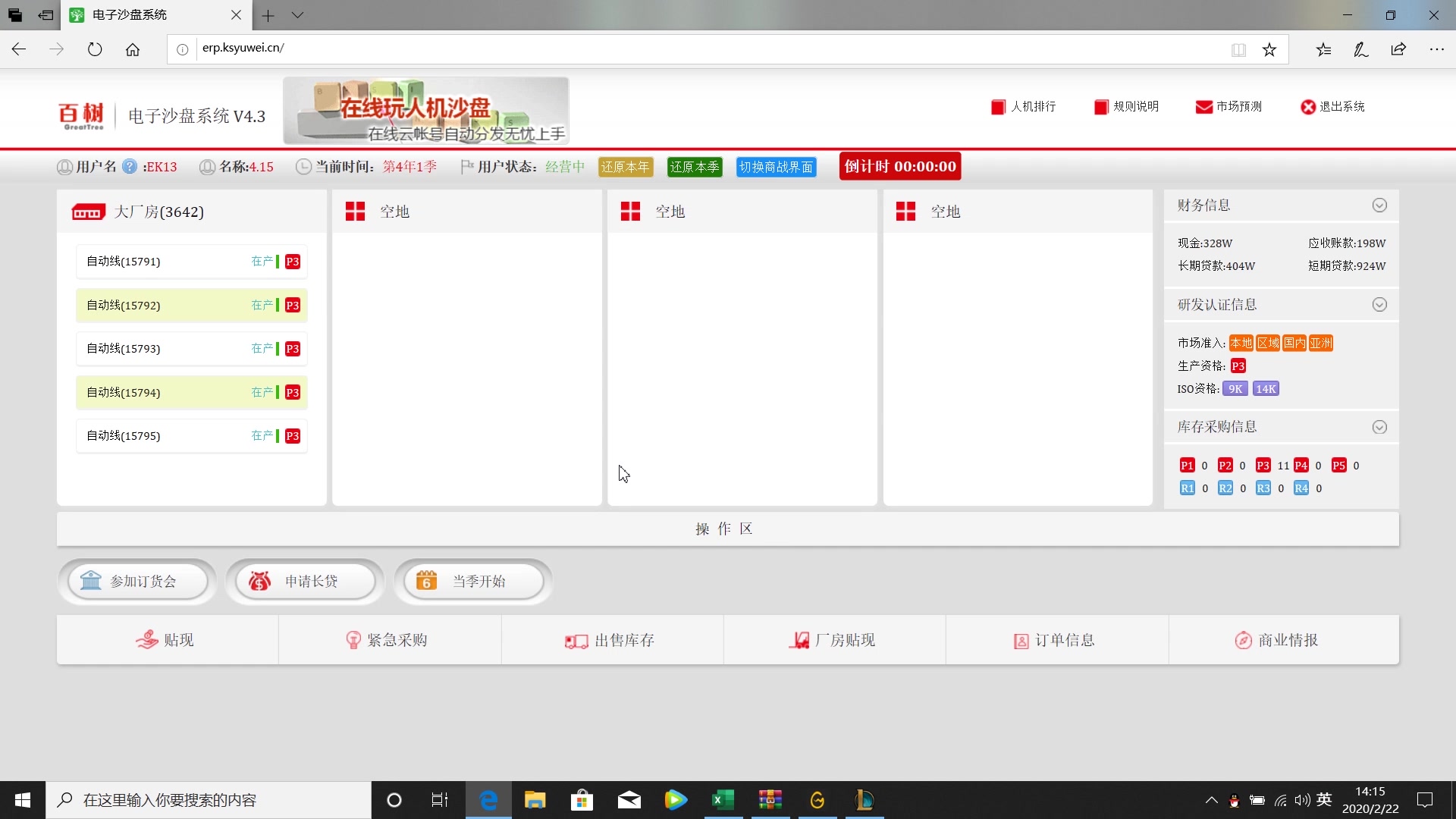Click the 倒计时 countdown timer

[x=900, y=166]
